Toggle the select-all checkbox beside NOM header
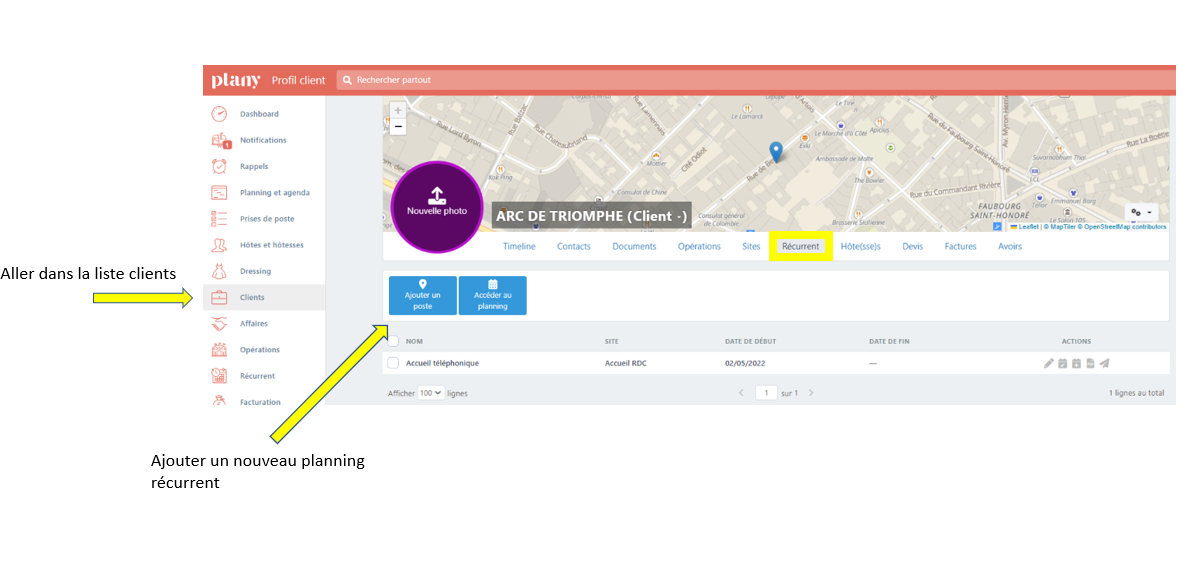 [393, 341]
